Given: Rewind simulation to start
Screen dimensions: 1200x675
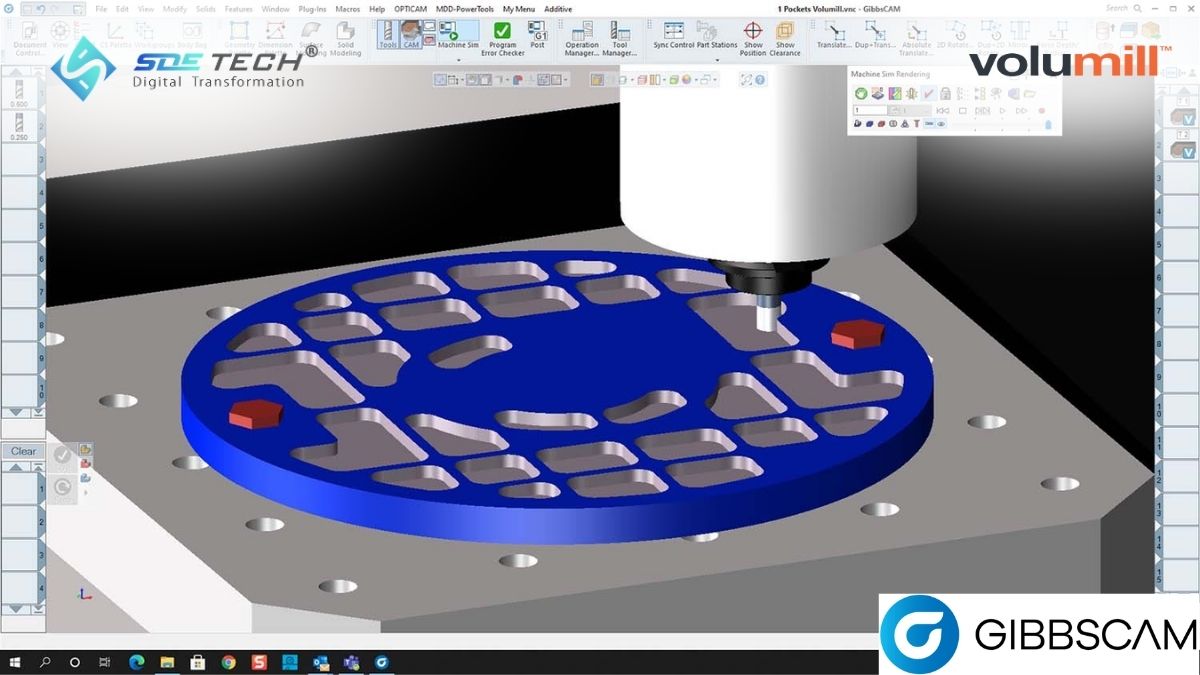Looking at the screenshot, I should [943, 110].
